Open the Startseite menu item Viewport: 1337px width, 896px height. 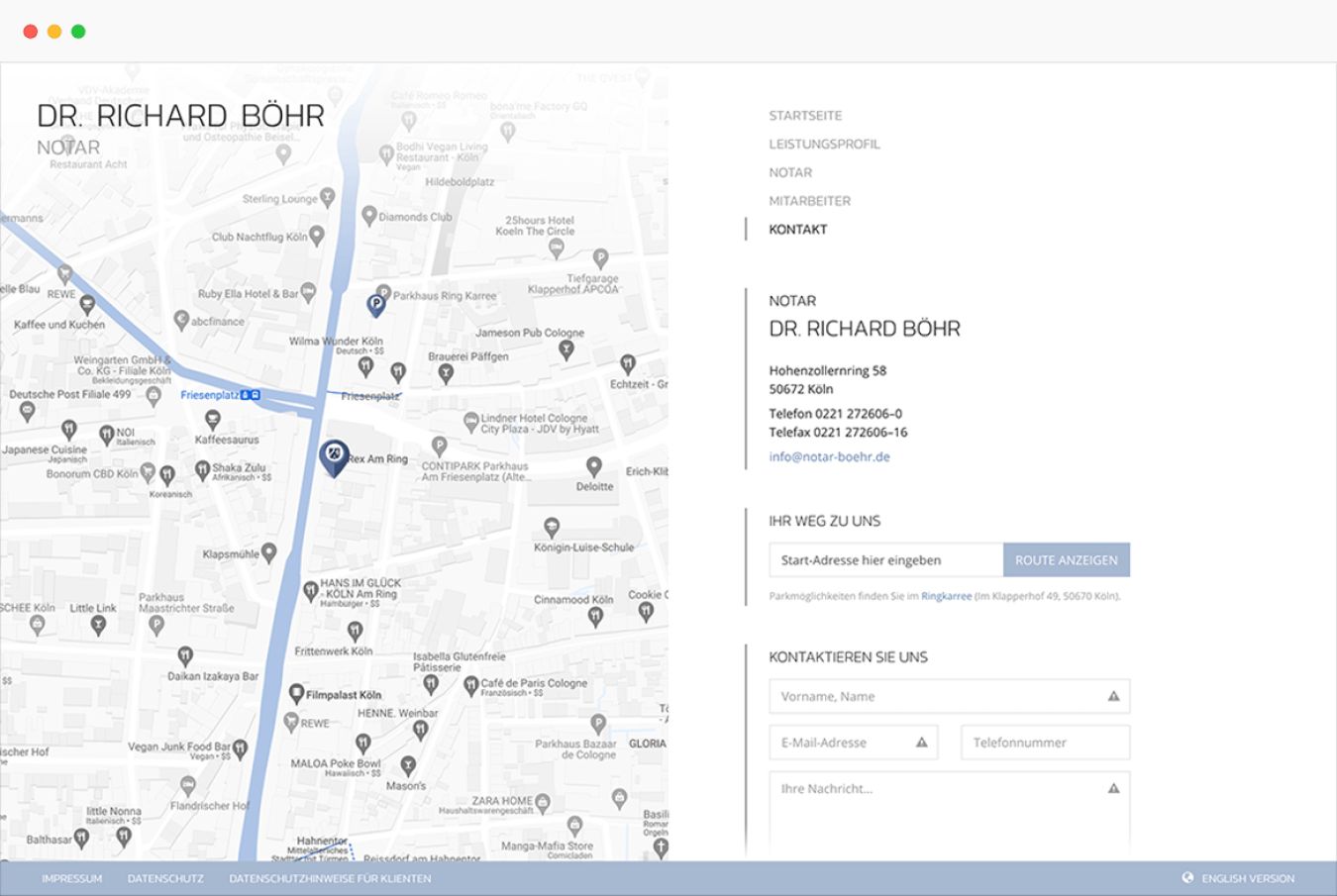pyautogui.click(x=805, y=116)
